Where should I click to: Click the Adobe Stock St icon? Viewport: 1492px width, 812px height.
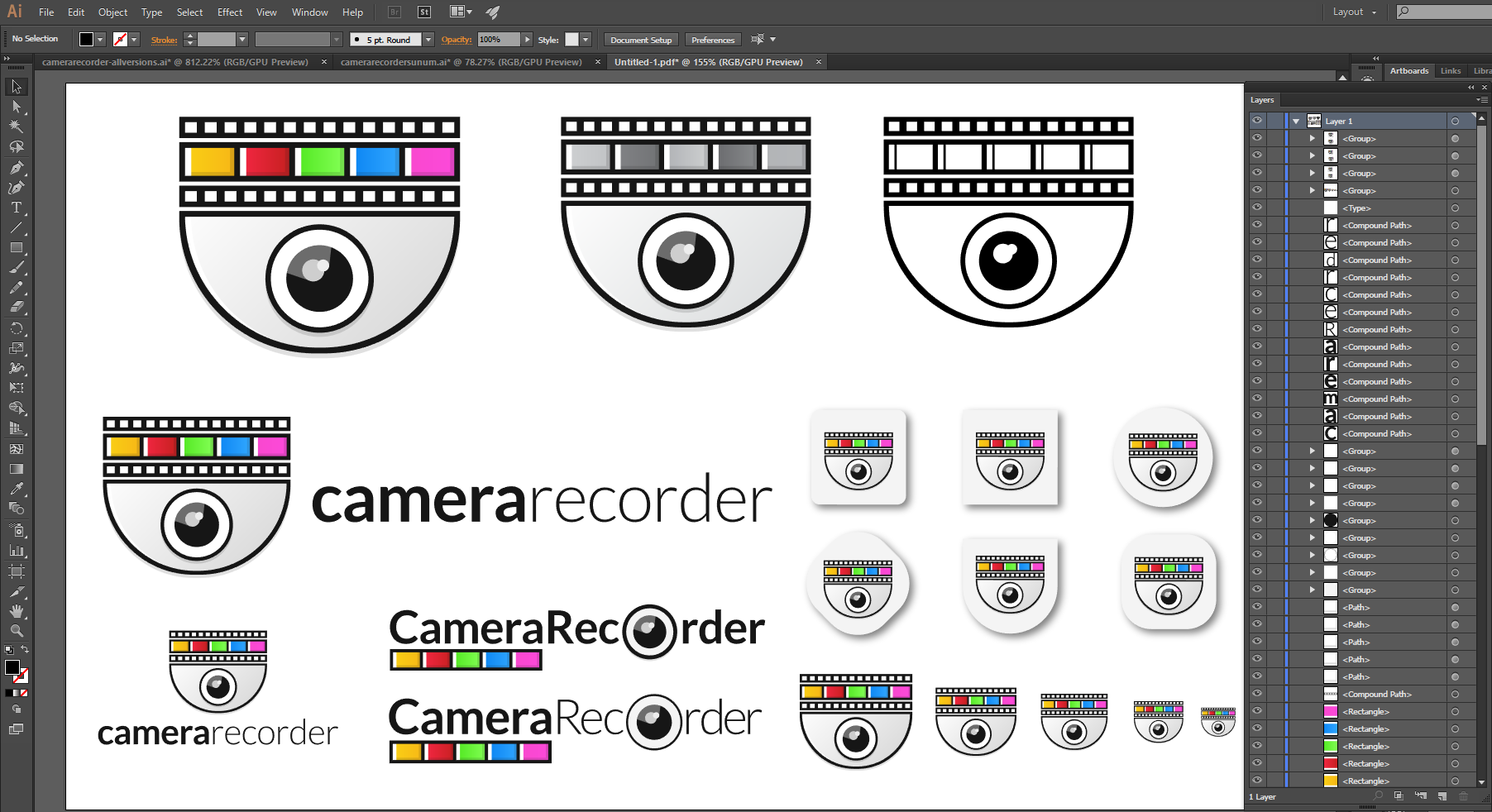pyautogui.click(x=424, y=12)
